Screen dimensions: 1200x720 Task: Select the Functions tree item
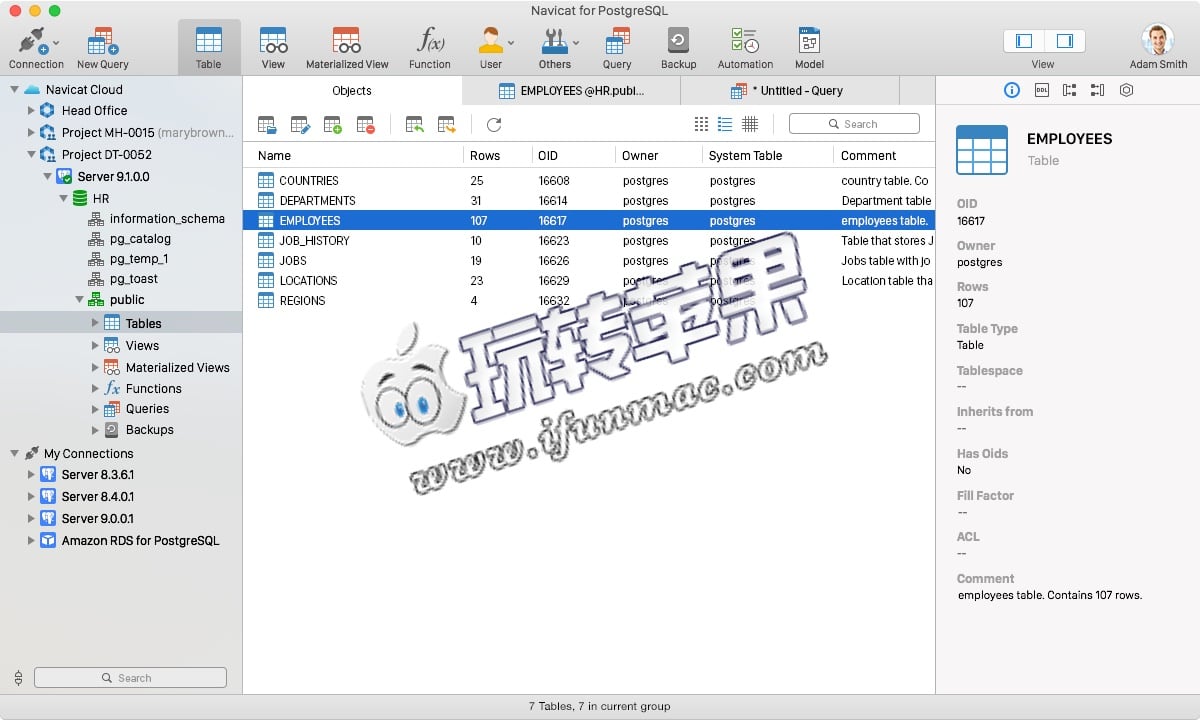click(153, 388)
